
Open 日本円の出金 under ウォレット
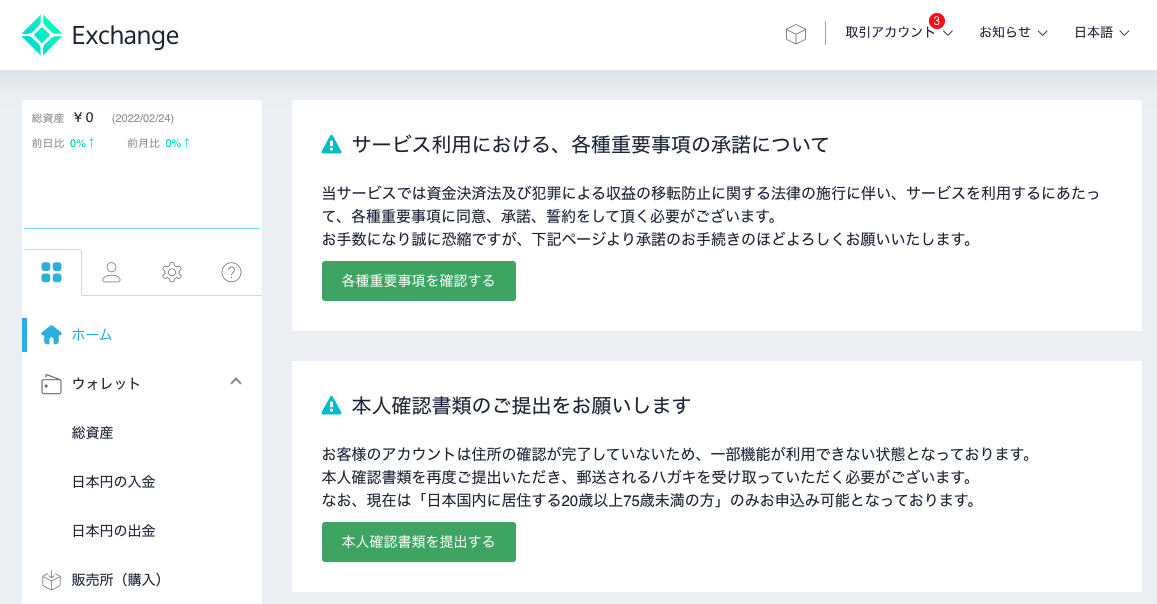click(112, 530)
